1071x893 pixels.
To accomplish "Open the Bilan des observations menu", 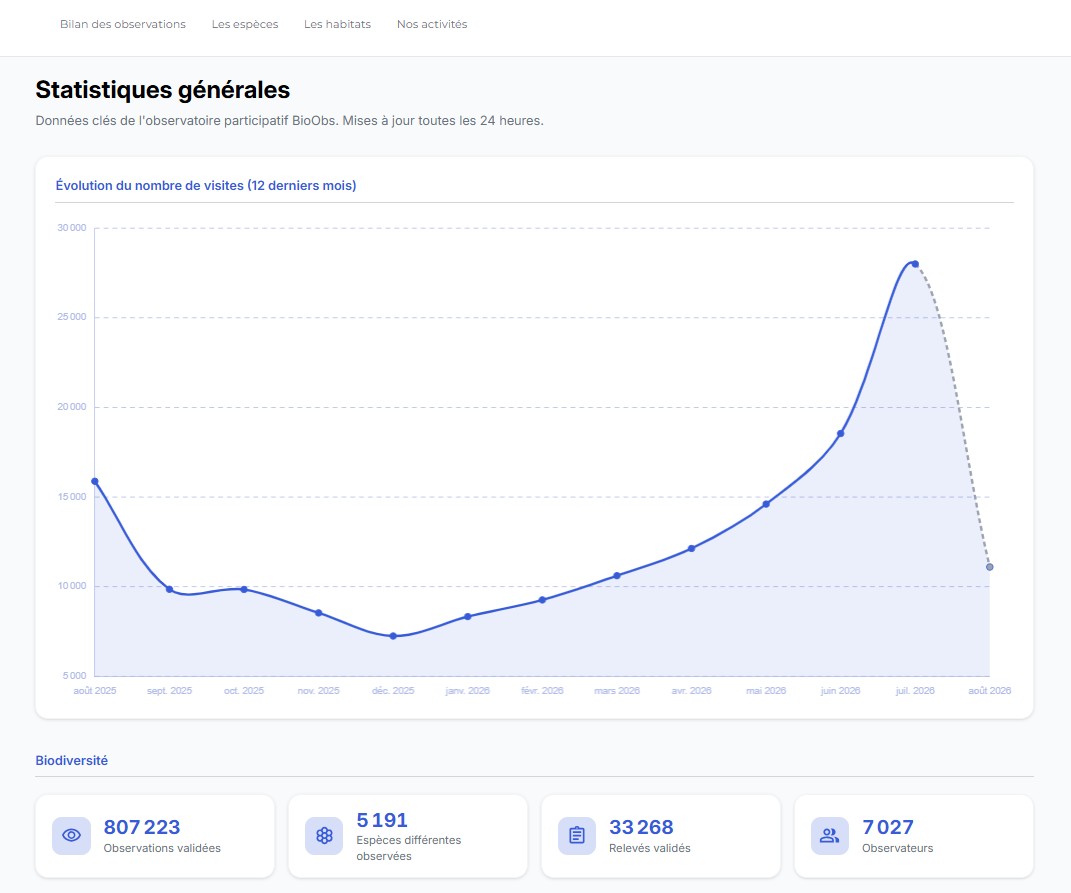I will pyautogui.click(x=123, y=24).
